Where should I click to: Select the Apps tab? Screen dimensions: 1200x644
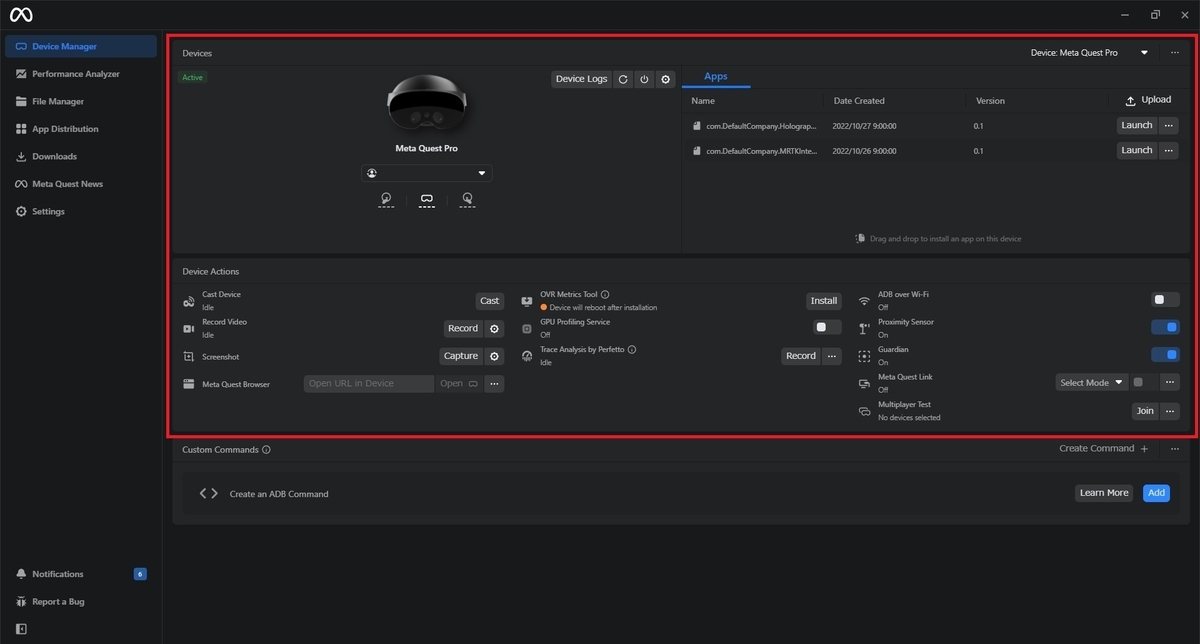click(x=716, y=77)
